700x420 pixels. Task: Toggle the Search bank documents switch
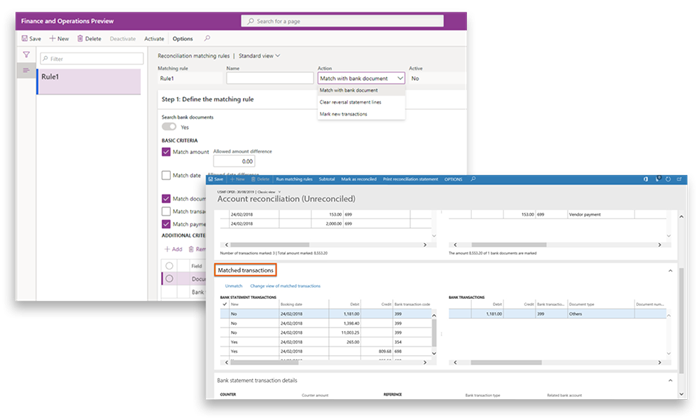click(x=169, y=127)
